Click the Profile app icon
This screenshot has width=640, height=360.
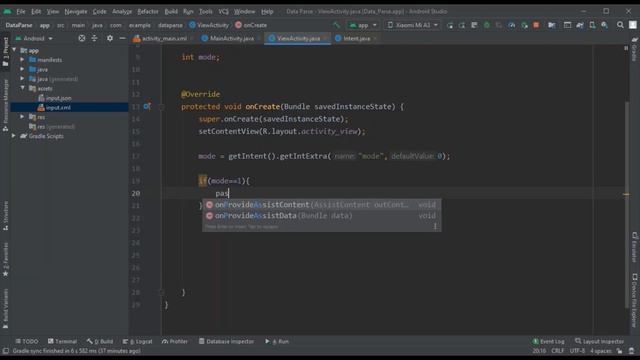pos(511,25)
